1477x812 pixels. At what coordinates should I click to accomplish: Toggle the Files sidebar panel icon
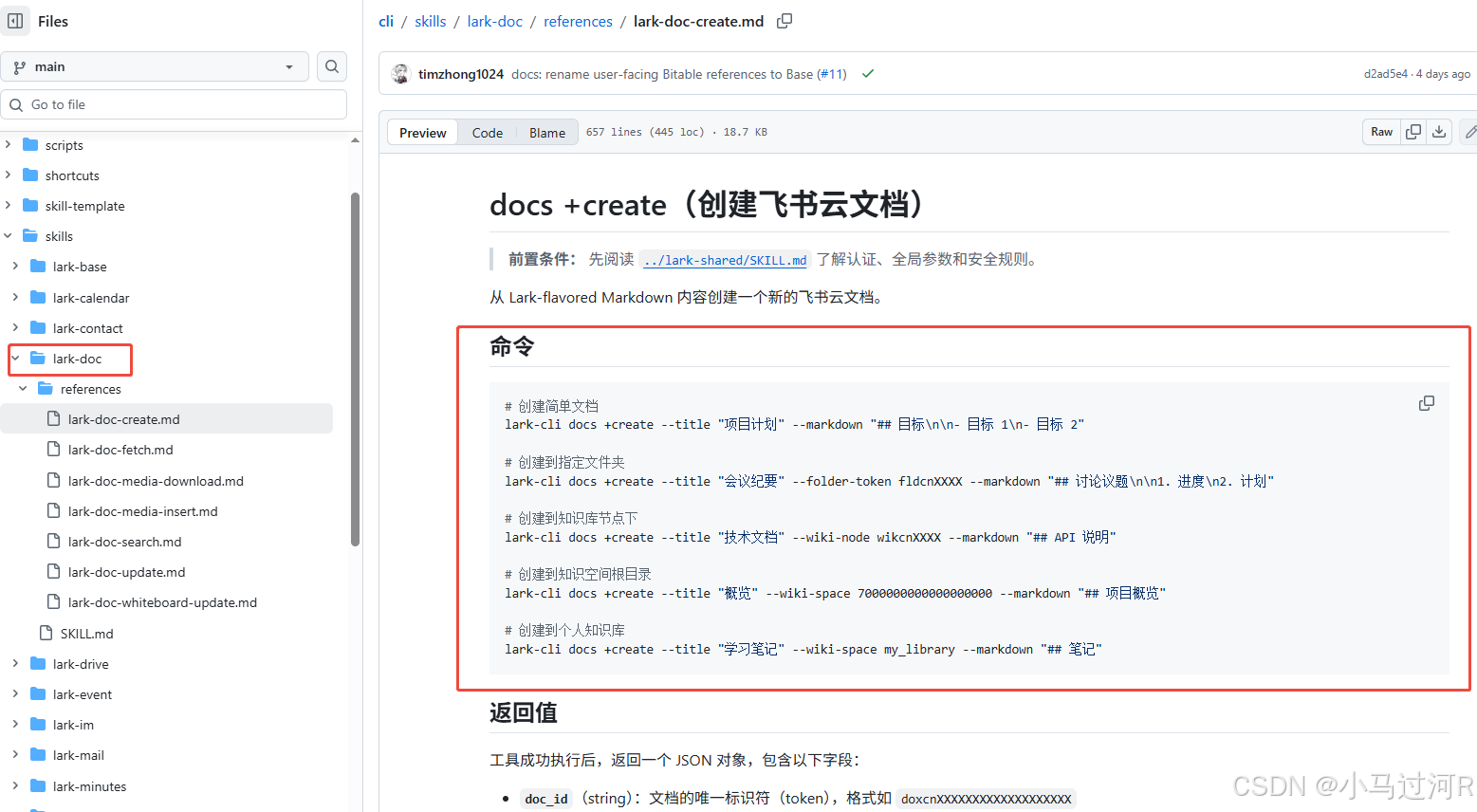[15, 21]
